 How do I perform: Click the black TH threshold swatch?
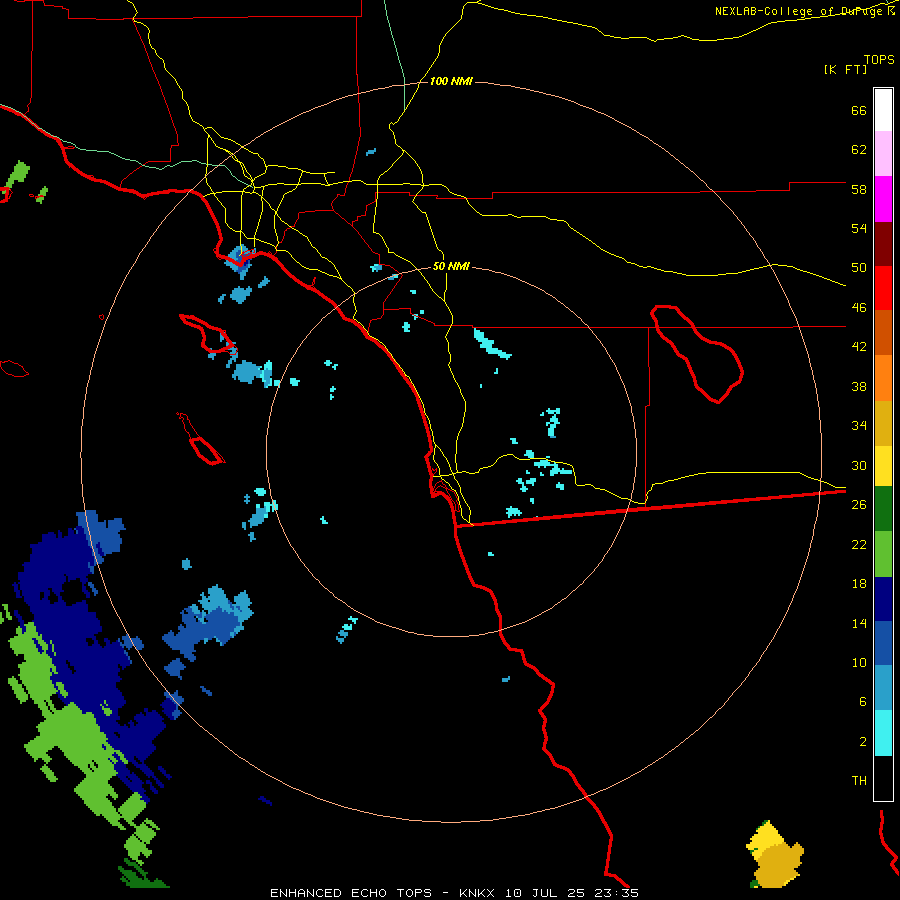[x=883, y=778]
